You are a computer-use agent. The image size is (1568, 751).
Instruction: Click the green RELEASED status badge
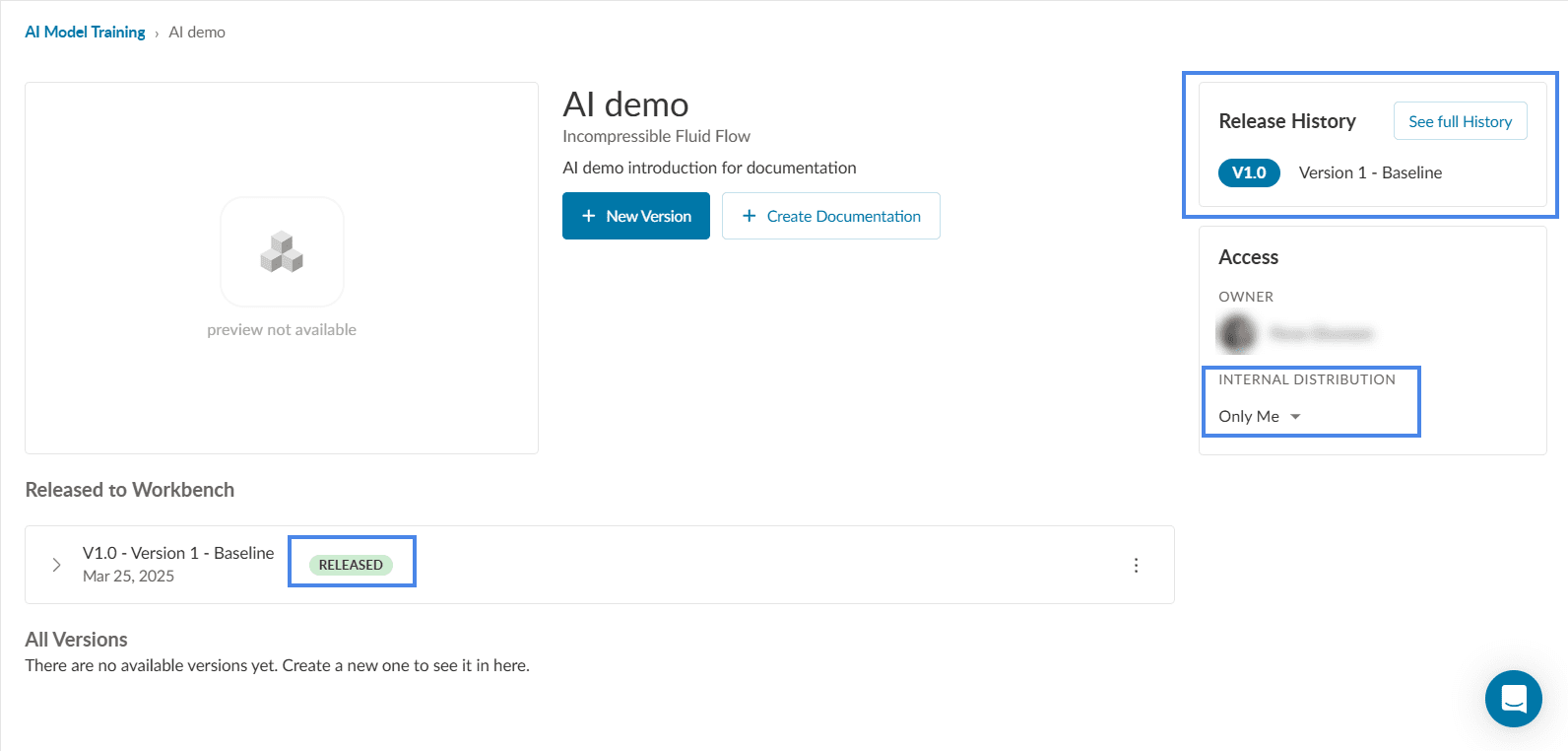(351, 565)
